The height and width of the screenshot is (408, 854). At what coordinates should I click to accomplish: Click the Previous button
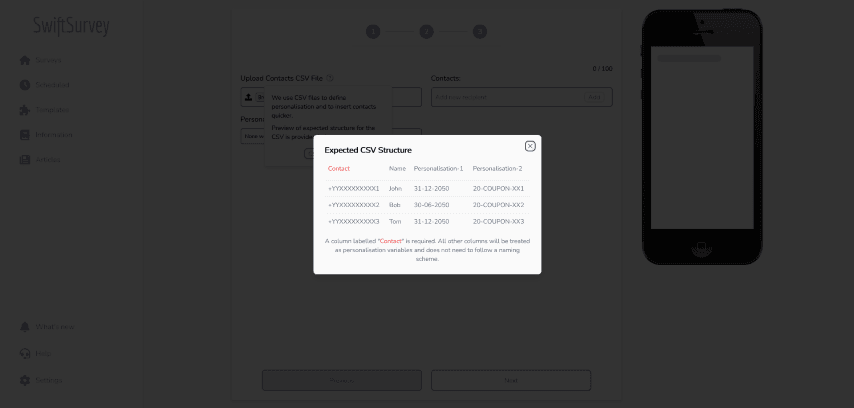pyautogui.click(x=341, y=380)
